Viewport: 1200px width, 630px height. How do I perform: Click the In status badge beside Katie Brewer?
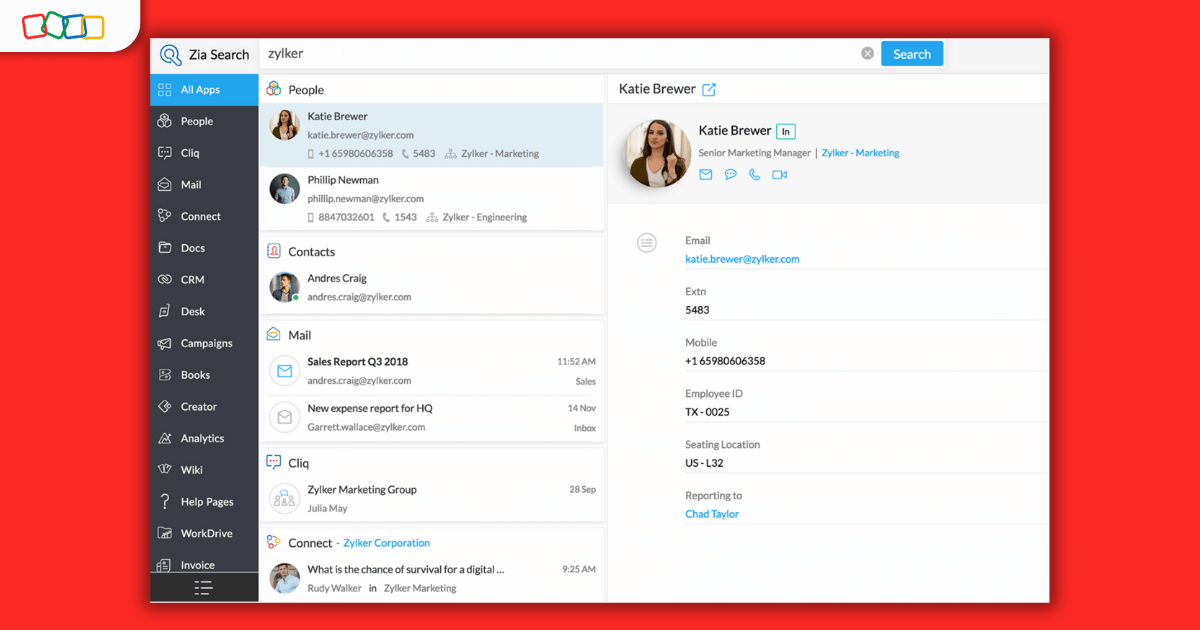click(x=786, y=131)
